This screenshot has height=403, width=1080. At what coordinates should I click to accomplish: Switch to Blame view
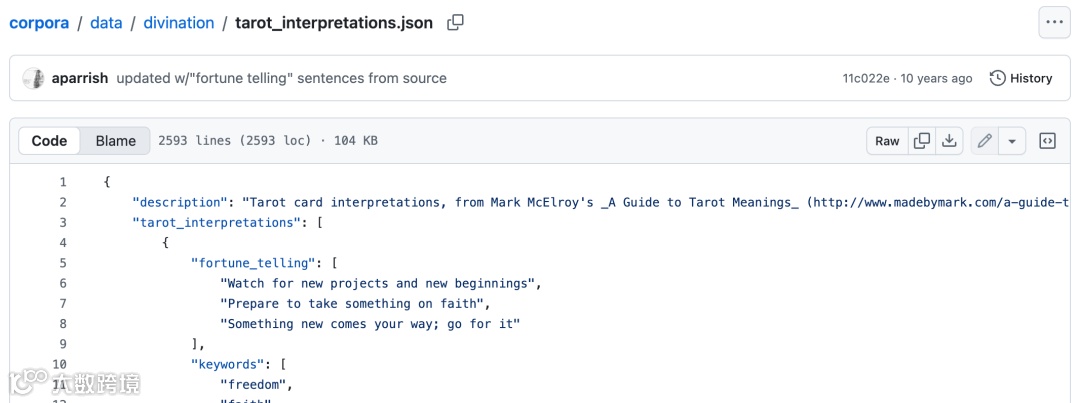coord(115,141)
